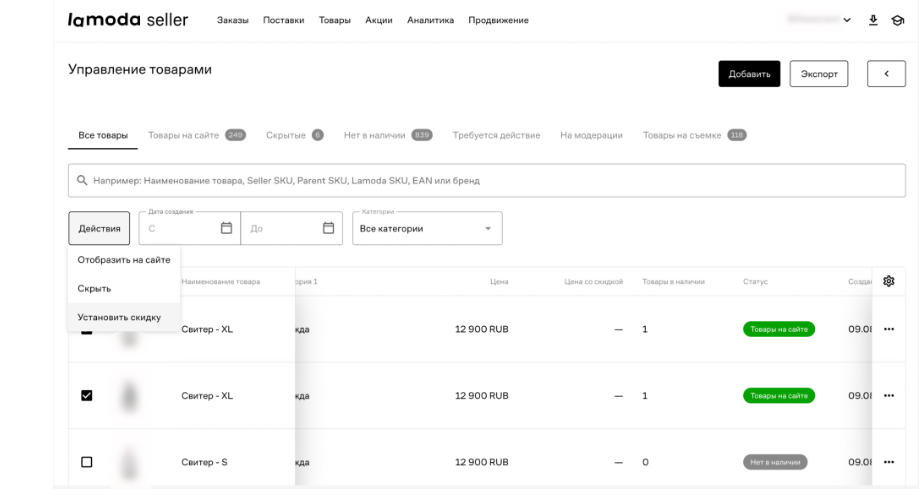Open calendar for start date field

coord(226,228)
